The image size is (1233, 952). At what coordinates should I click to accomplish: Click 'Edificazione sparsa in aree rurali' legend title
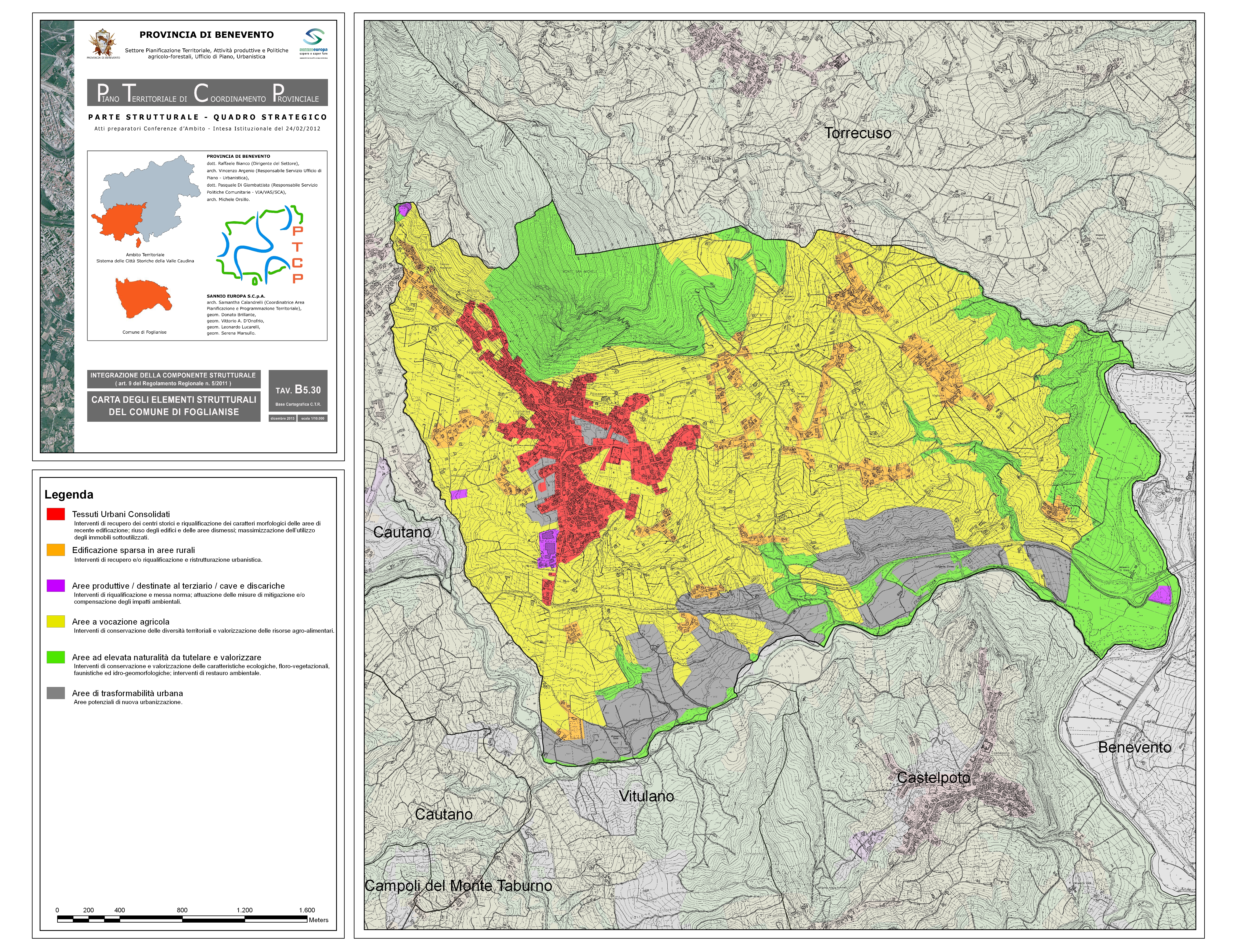(133, 550)
